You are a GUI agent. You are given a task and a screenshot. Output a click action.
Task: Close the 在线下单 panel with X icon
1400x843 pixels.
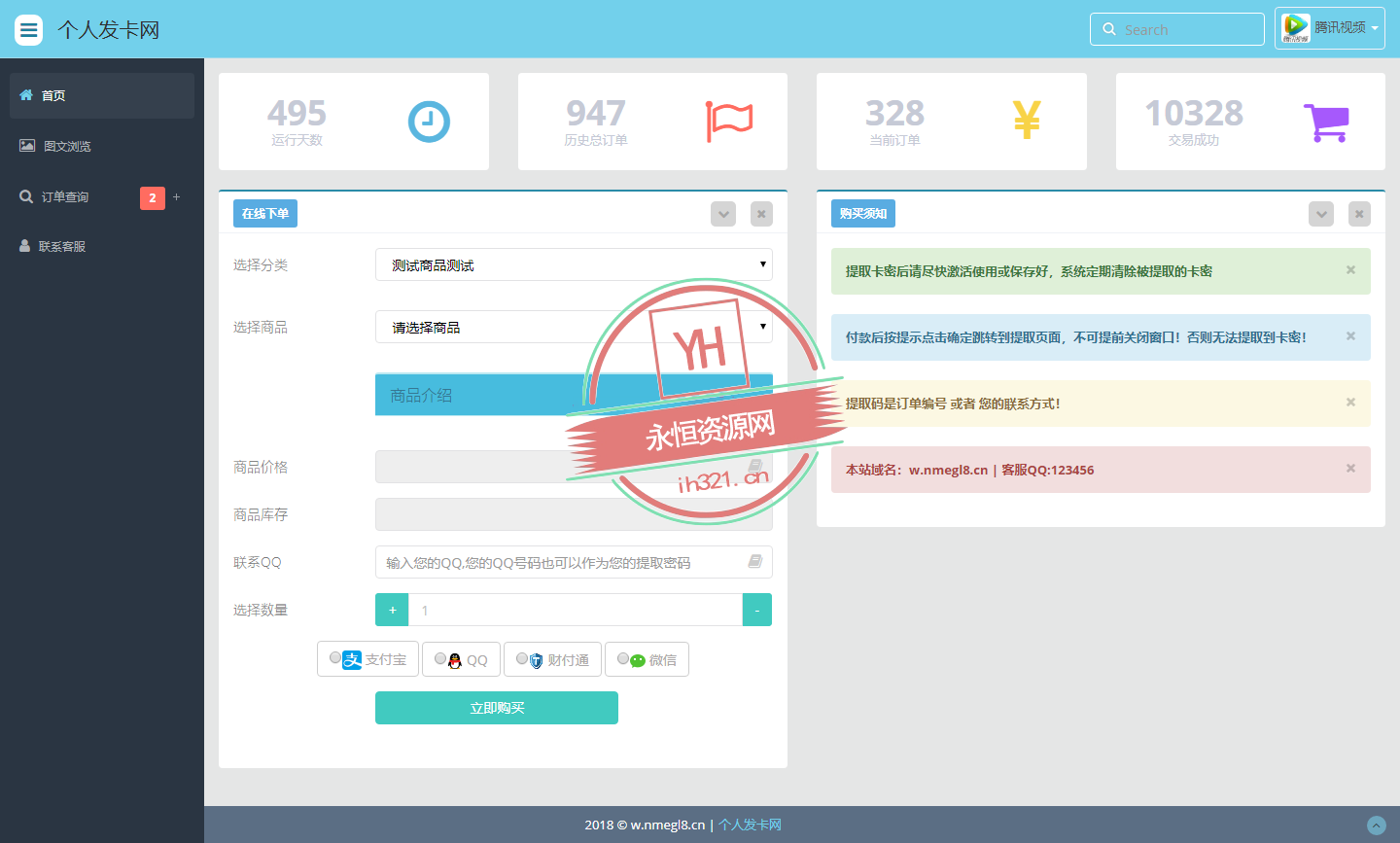click(761, 214)
